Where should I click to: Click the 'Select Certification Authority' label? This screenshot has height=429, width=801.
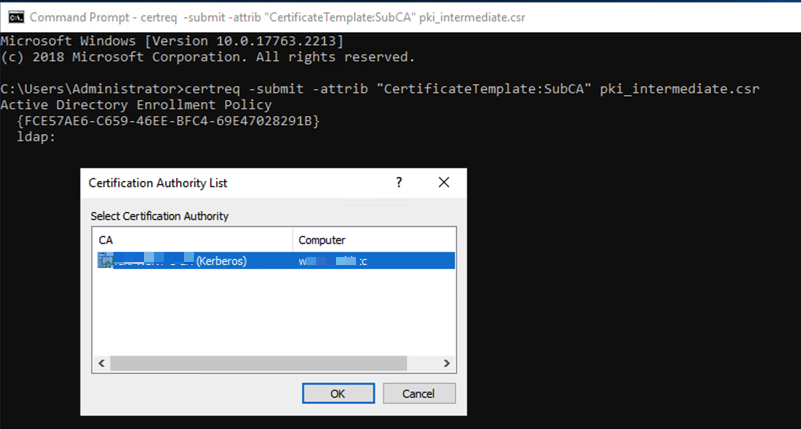(x=159, y=216)
